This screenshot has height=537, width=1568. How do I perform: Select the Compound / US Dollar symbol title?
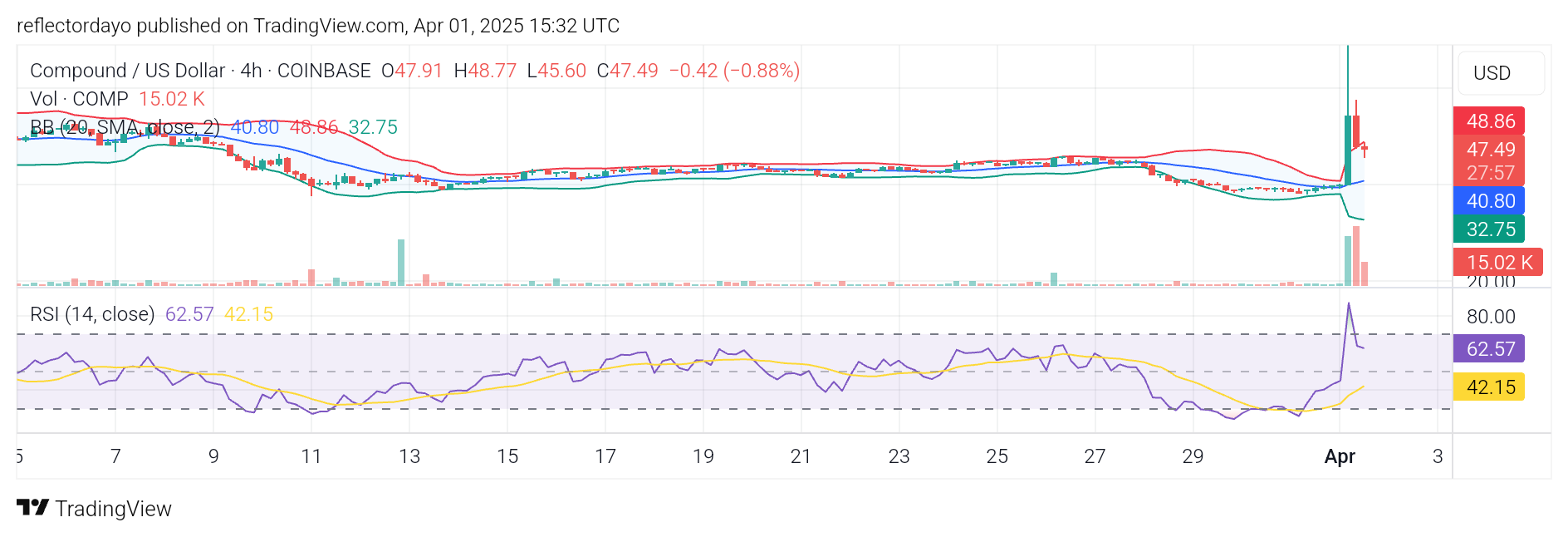click(x=128, y=71)
